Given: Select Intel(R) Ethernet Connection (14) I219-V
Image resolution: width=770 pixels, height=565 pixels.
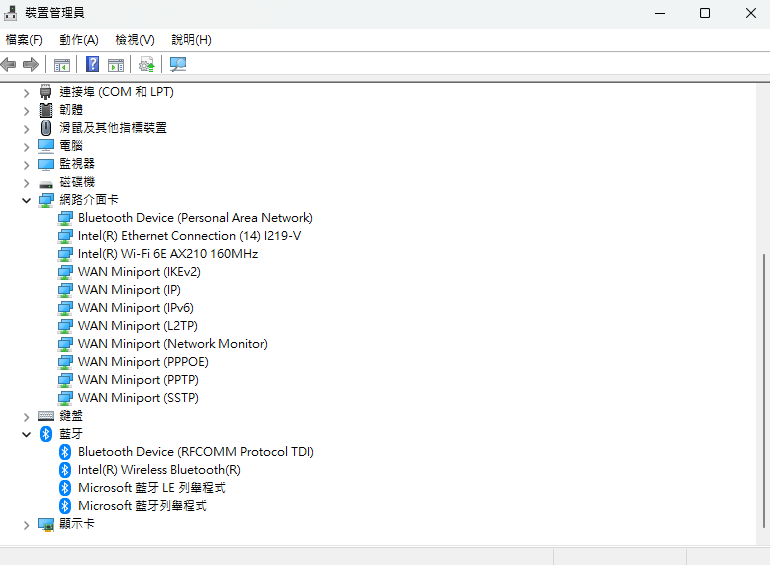Looking at the screenshot, I should (190, 236).
